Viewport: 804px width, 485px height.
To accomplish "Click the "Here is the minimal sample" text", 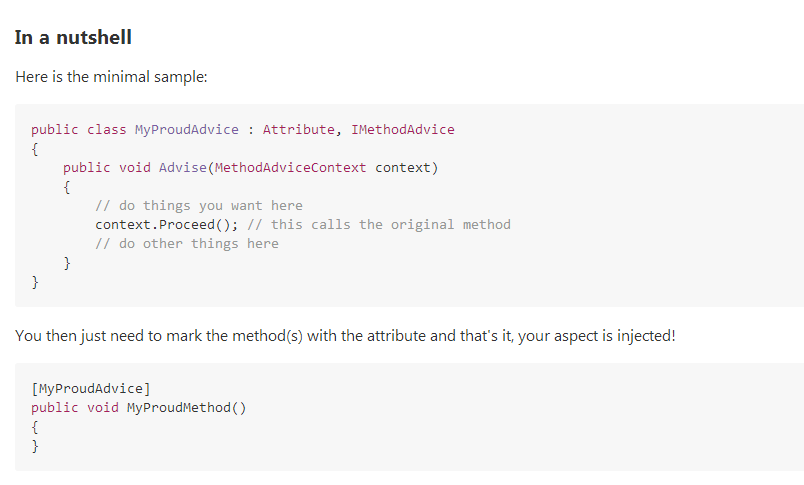I will pyautogui.click(x=111, y=77).
